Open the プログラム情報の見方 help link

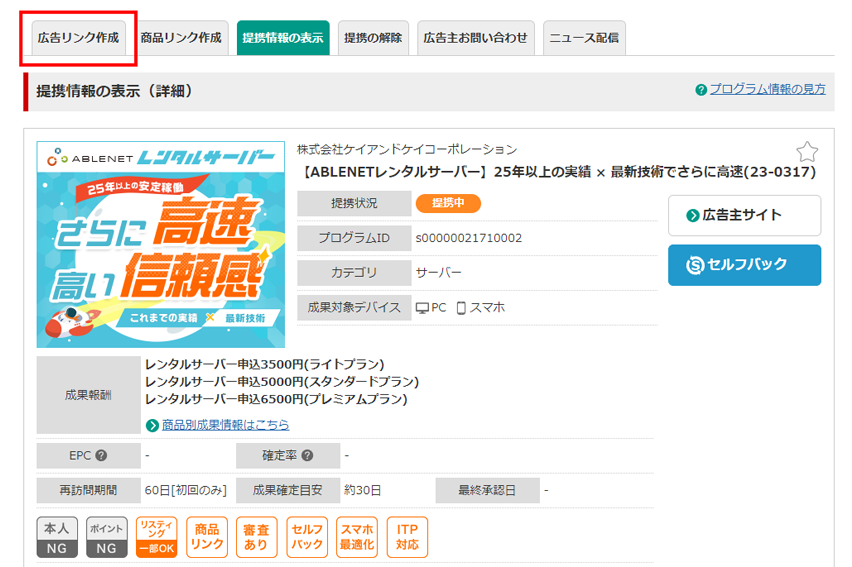(767, 89)
